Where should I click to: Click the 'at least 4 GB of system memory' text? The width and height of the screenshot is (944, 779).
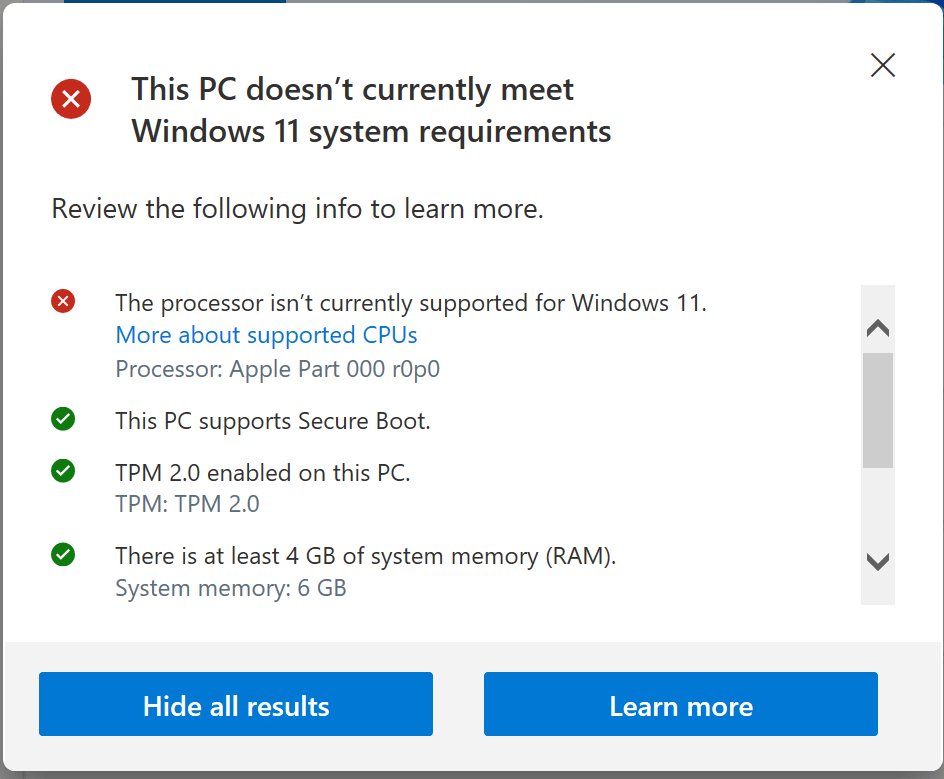click(x=365, y=556)
